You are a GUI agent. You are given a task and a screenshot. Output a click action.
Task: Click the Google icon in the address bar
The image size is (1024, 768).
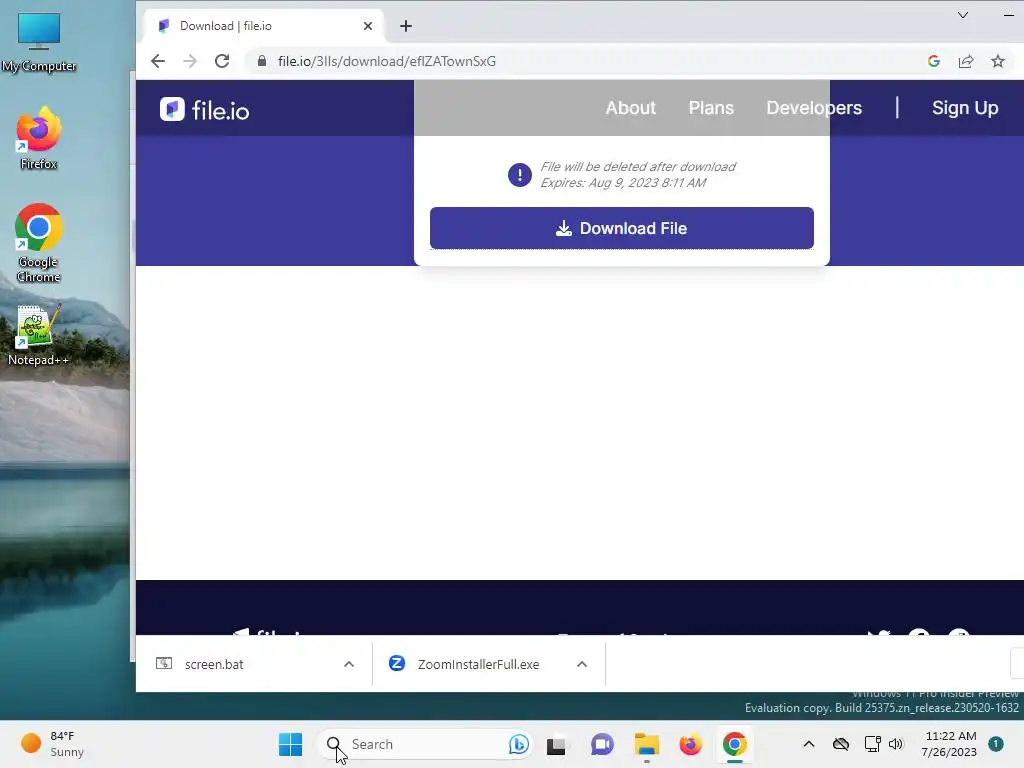coord(933,61)
